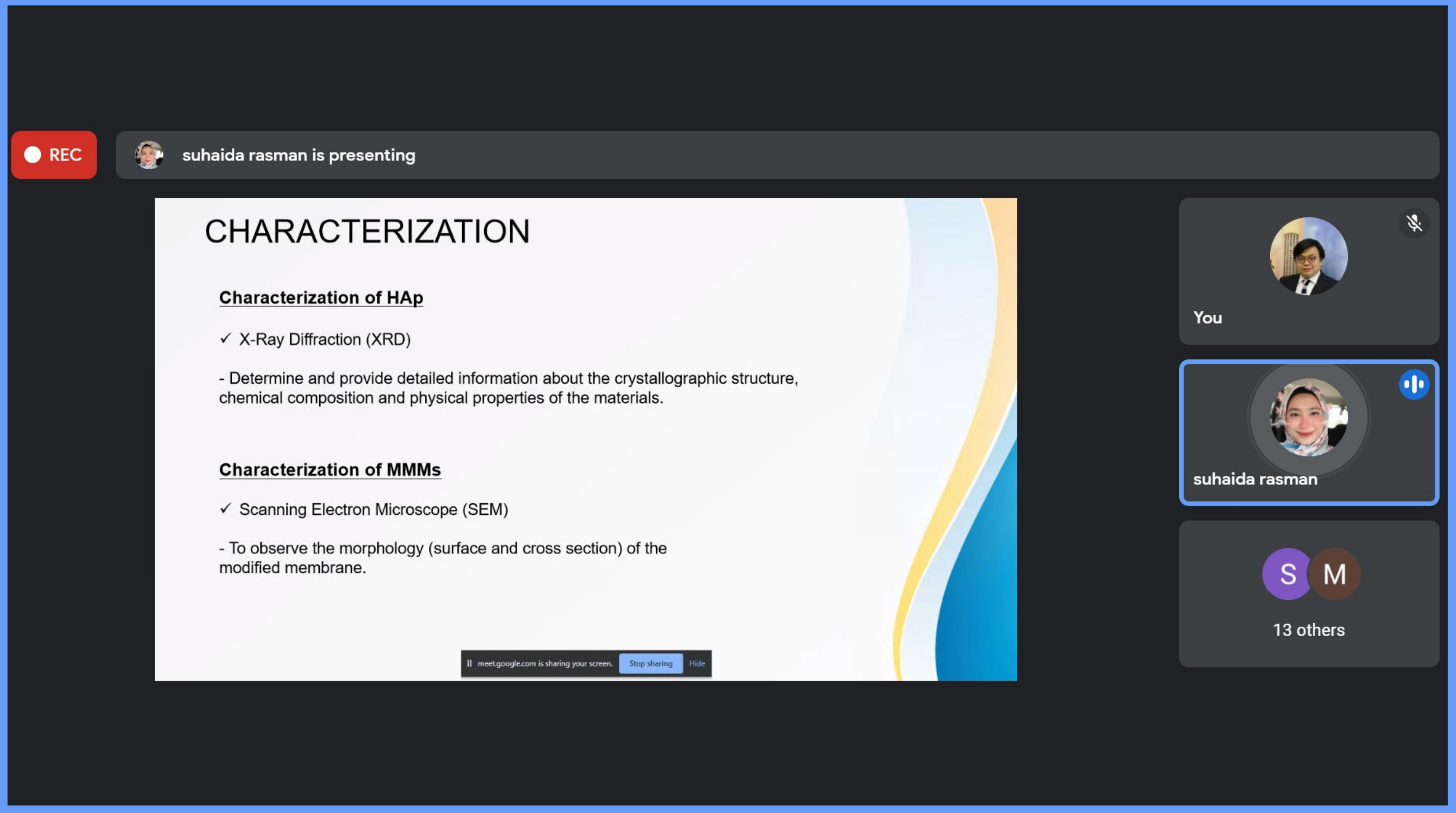Viewport: 1456px width, 813px height.
Task: Select the You participant tile label
Action: click(x=1207, y=318)
